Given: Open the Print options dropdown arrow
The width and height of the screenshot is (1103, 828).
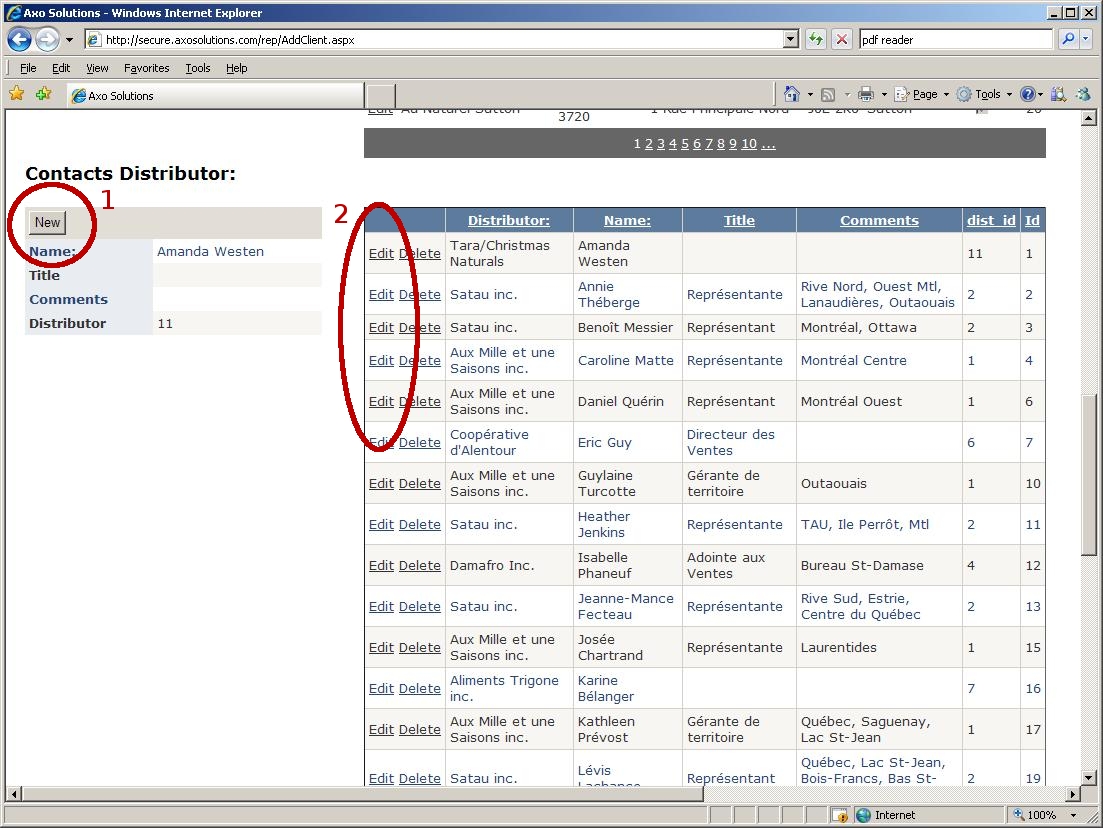Looking at the screenshot, I should 884,94.
